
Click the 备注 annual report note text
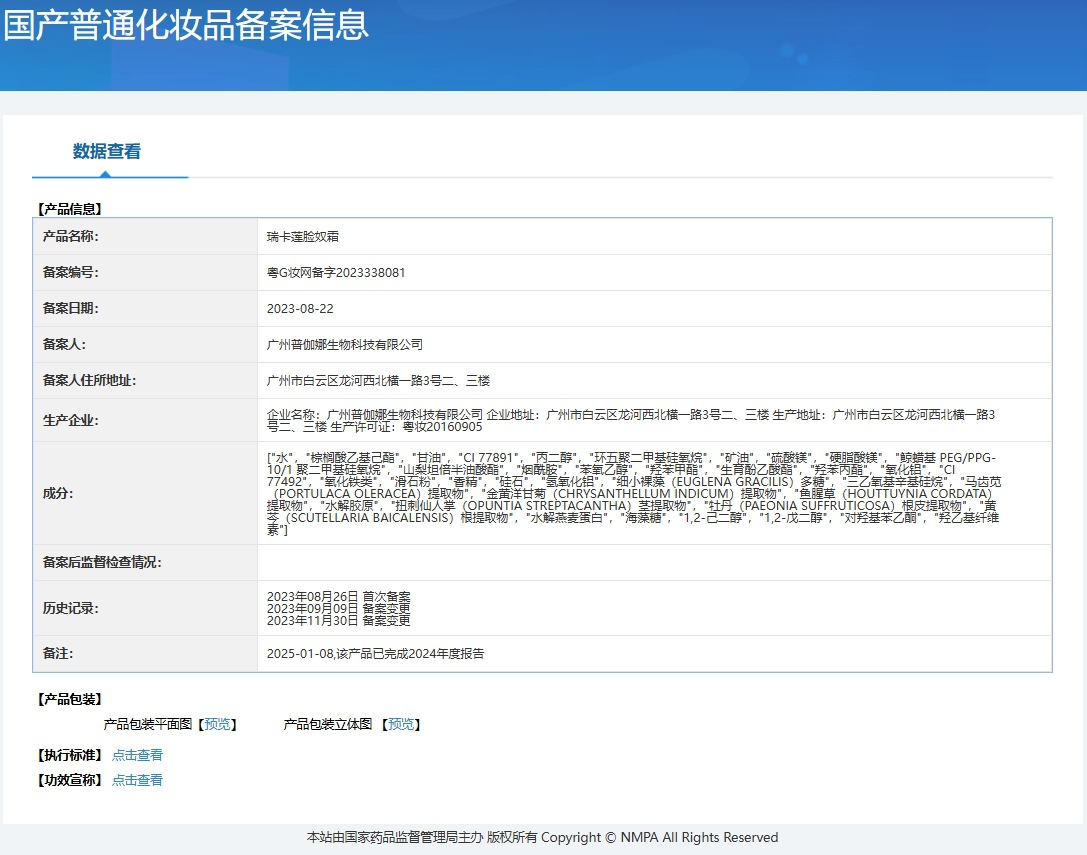(375, 654)
